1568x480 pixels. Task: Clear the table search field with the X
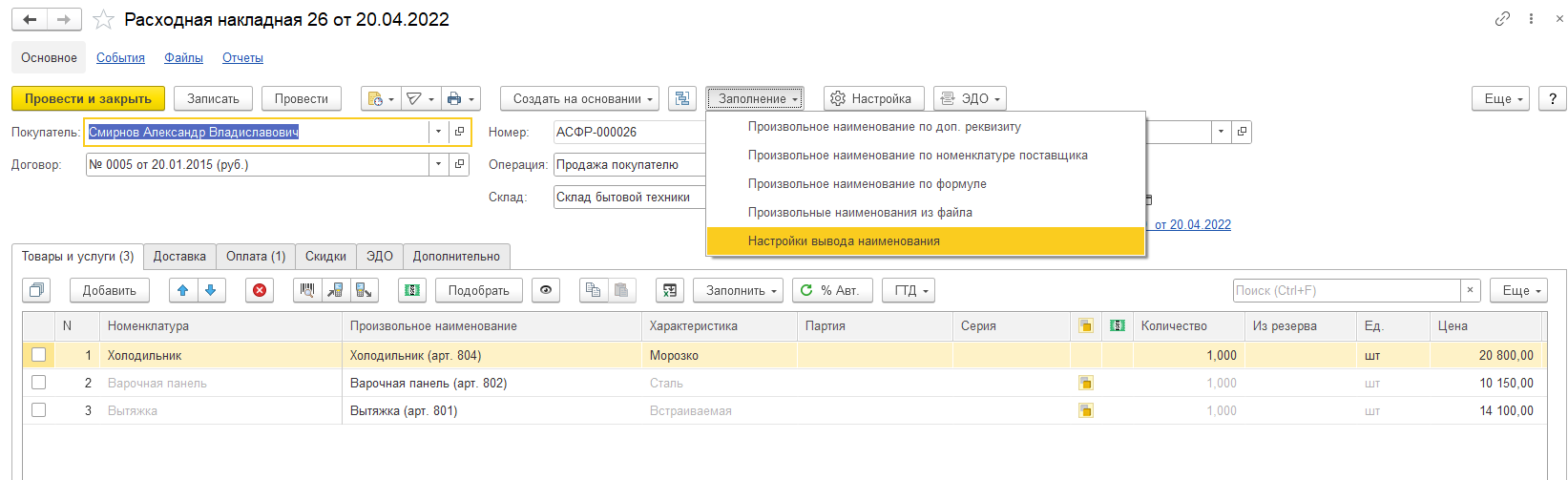(x=1471, y=290)
